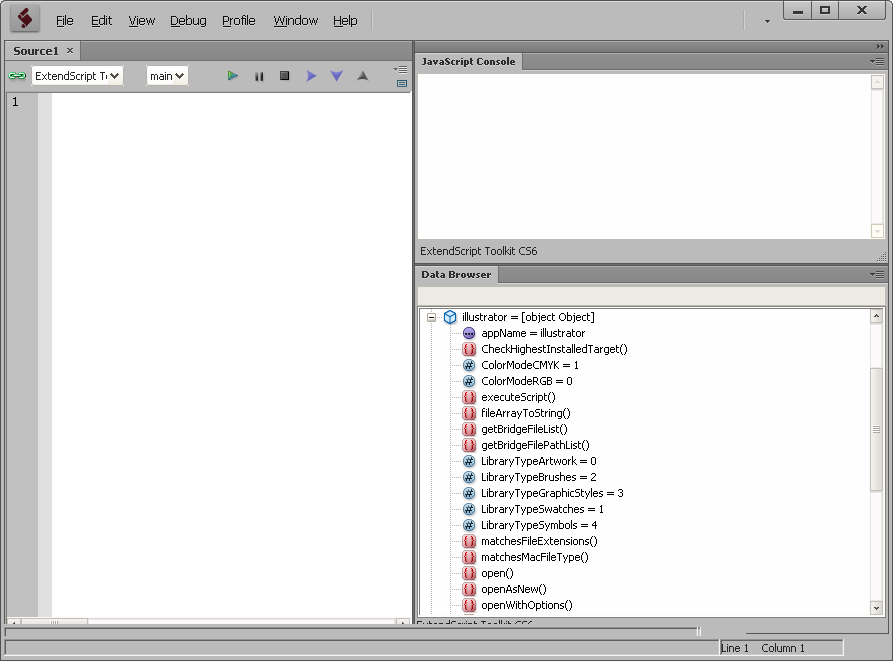The width and height of the screenshot is (893, 661).
Task: Click the Data Browser vertical scrollbar thumb
Action: point(876,429)
